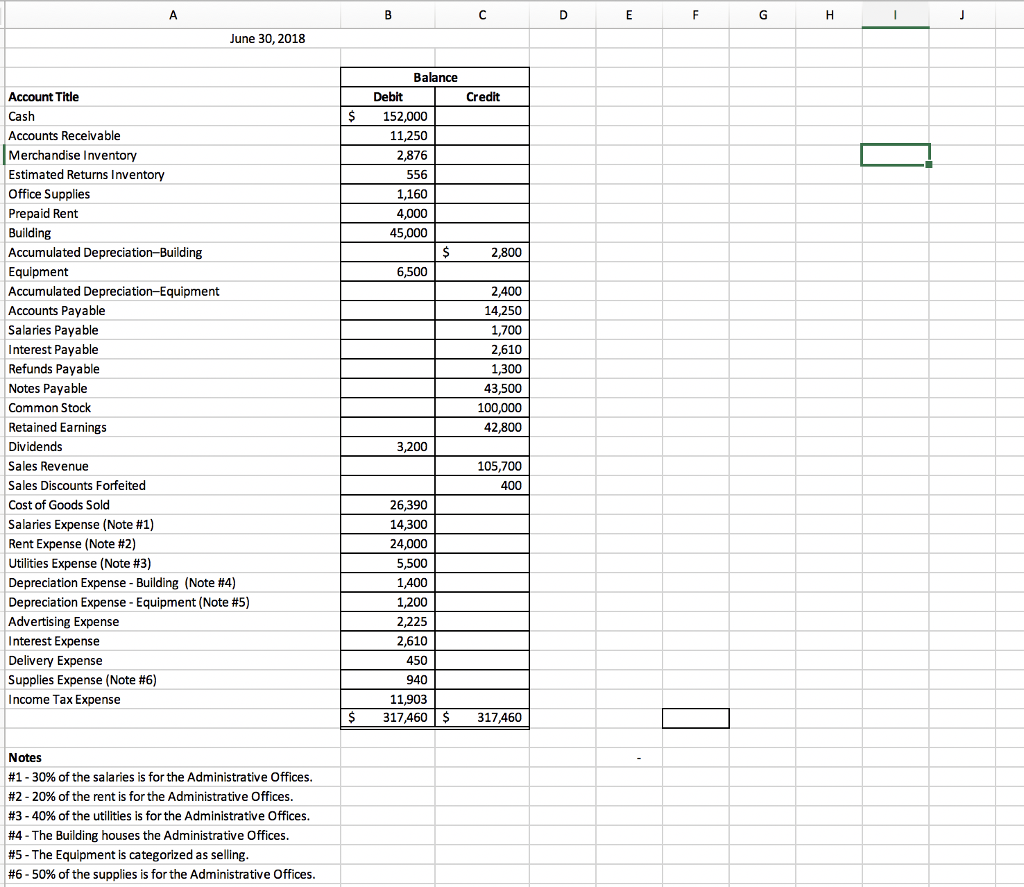Click the fill handle of the selected cell
Screen dimensions: 1024x887
click(x=931, y=165)
